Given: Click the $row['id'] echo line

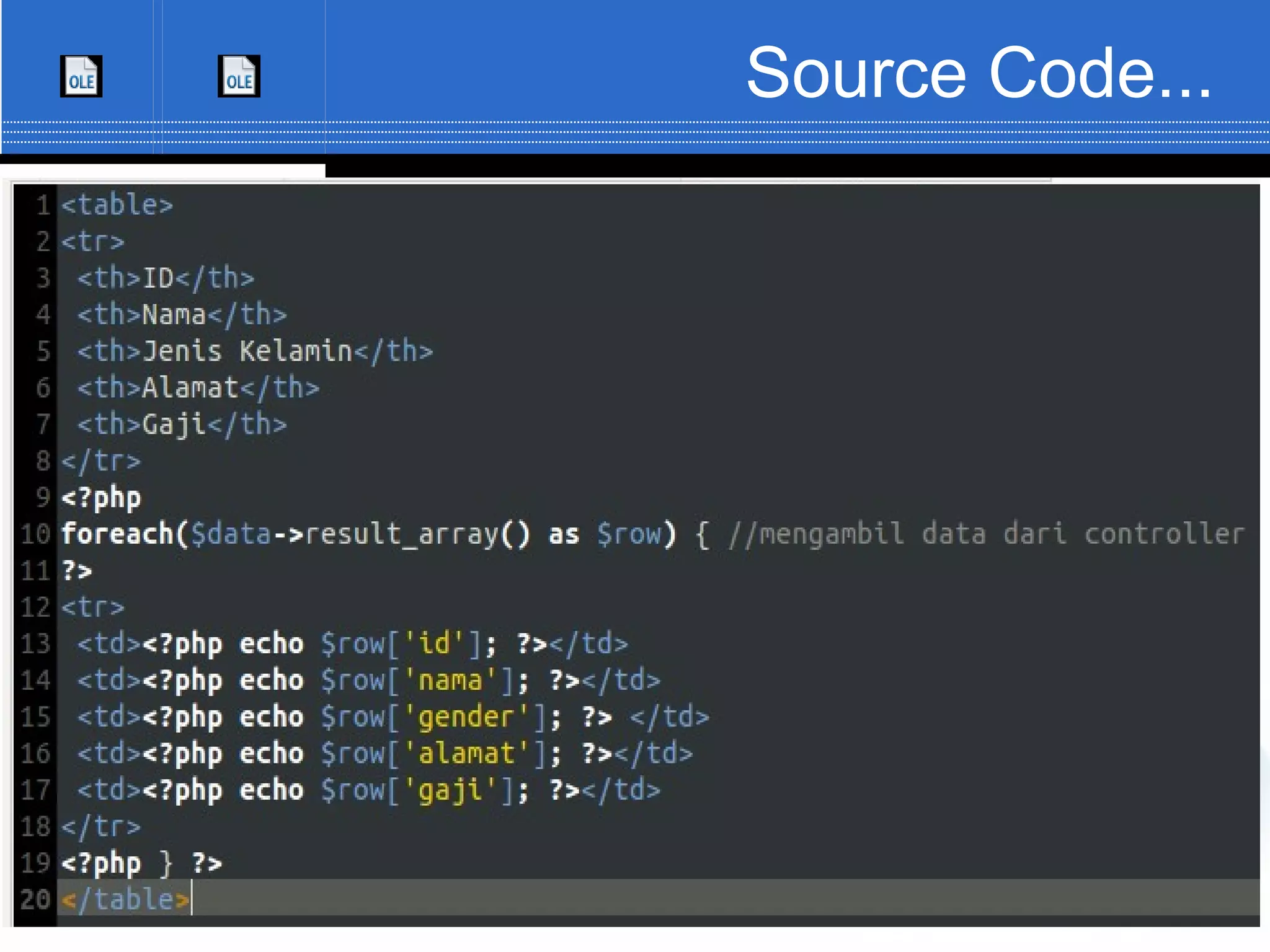Looking at the screenshot, I should pyautogui.click(x=352, y=644).
